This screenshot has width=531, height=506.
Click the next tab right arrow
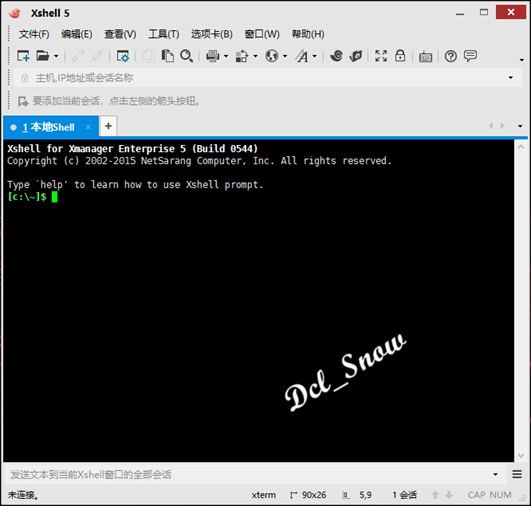tap(503, 126)
